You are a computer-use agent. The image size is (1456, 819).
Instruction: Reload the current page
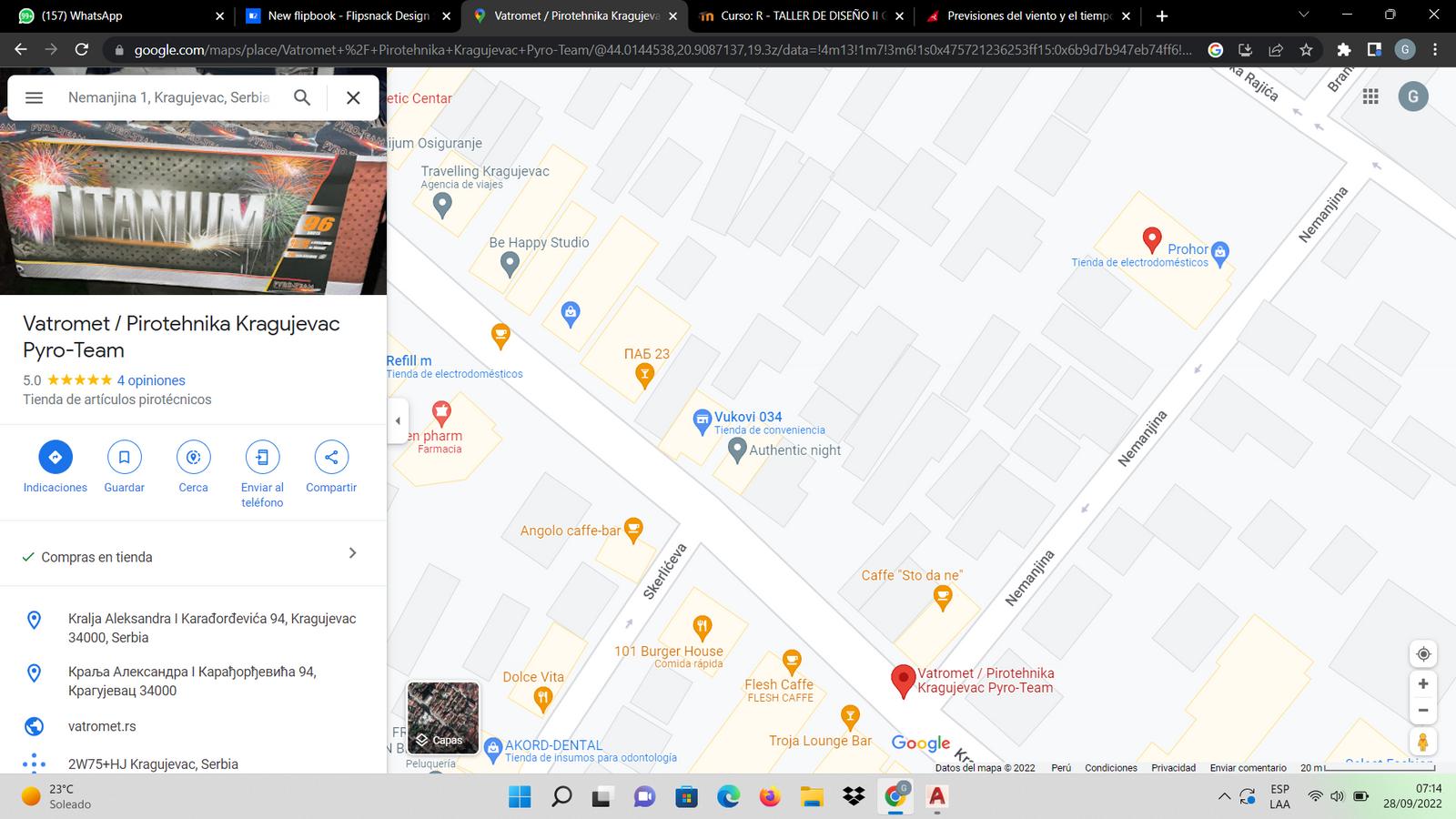[82, 50]
